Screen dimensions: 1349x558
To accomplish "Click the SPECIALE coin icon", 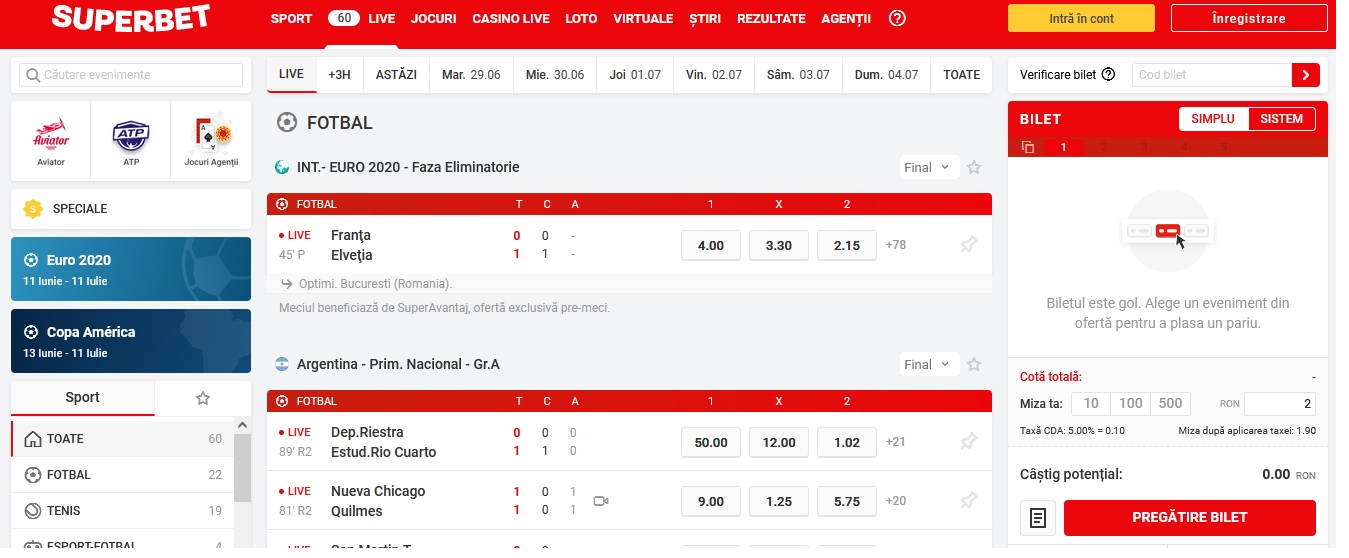I will (33, 209).
